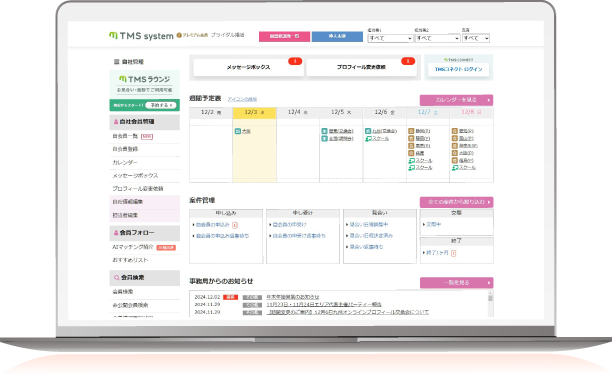Click red label beside 2024.12.02 news
Image resolution: width=612 pixels, height=375 pixels.
pyautogui.click(x=230, y=297)
